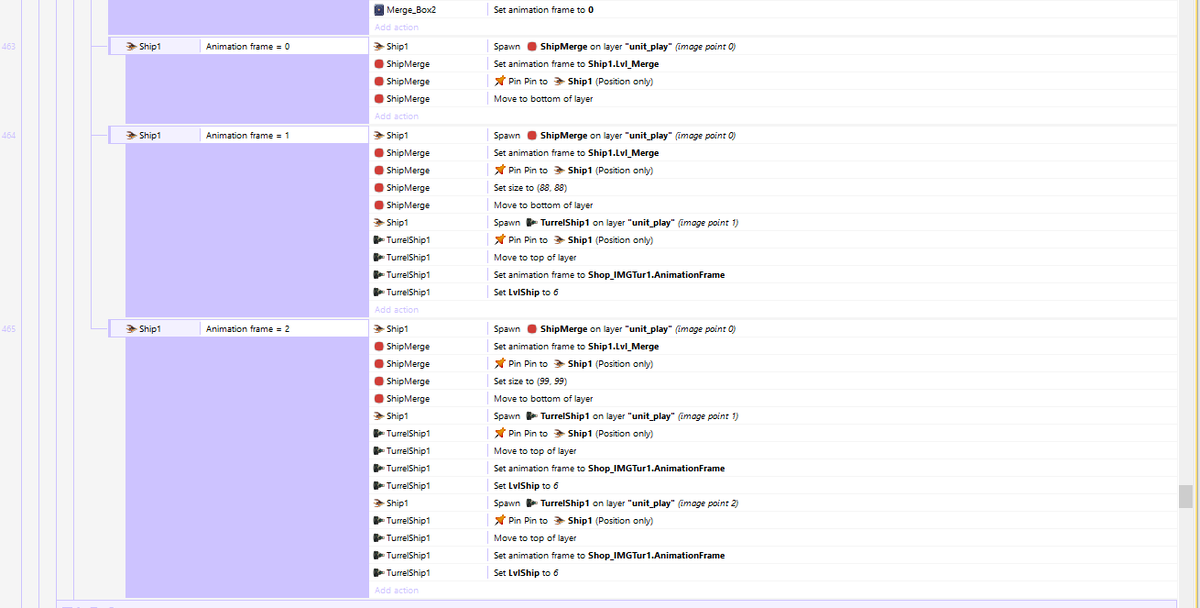Screen dimensions: 1200x608
Task: Click Add action in event 465
Action: click(x=397, y=590)
